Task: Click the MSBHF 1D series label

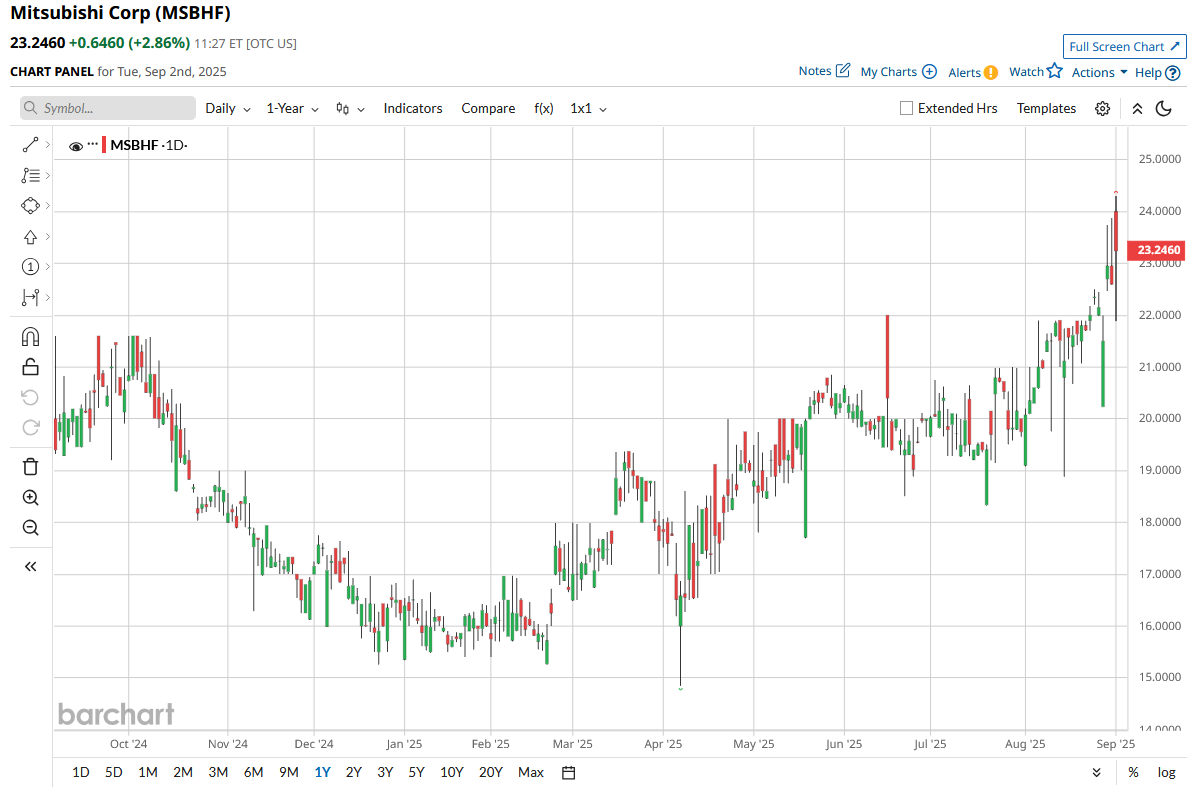Action: click(149, 145)
